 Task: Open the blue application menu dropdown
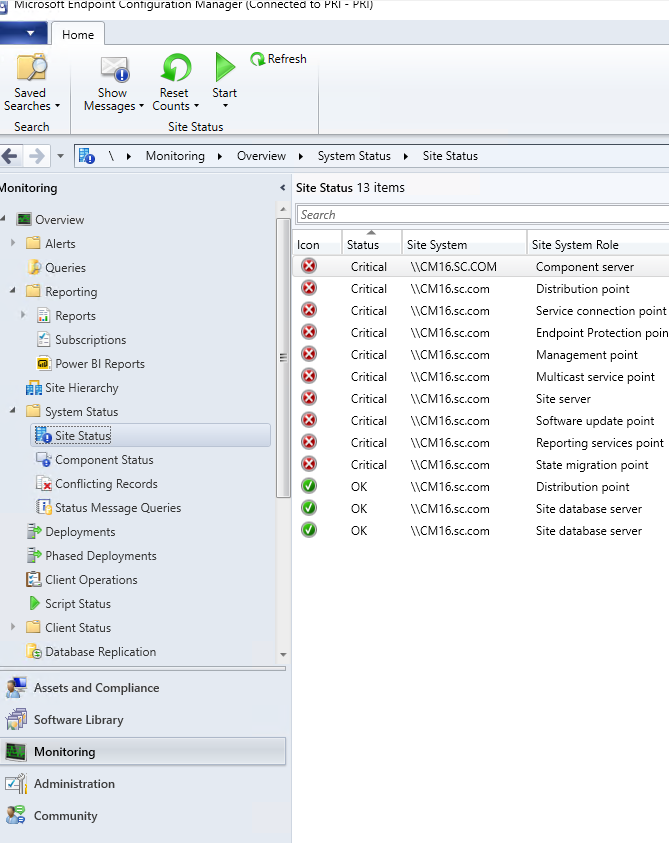tap(24, 33)
